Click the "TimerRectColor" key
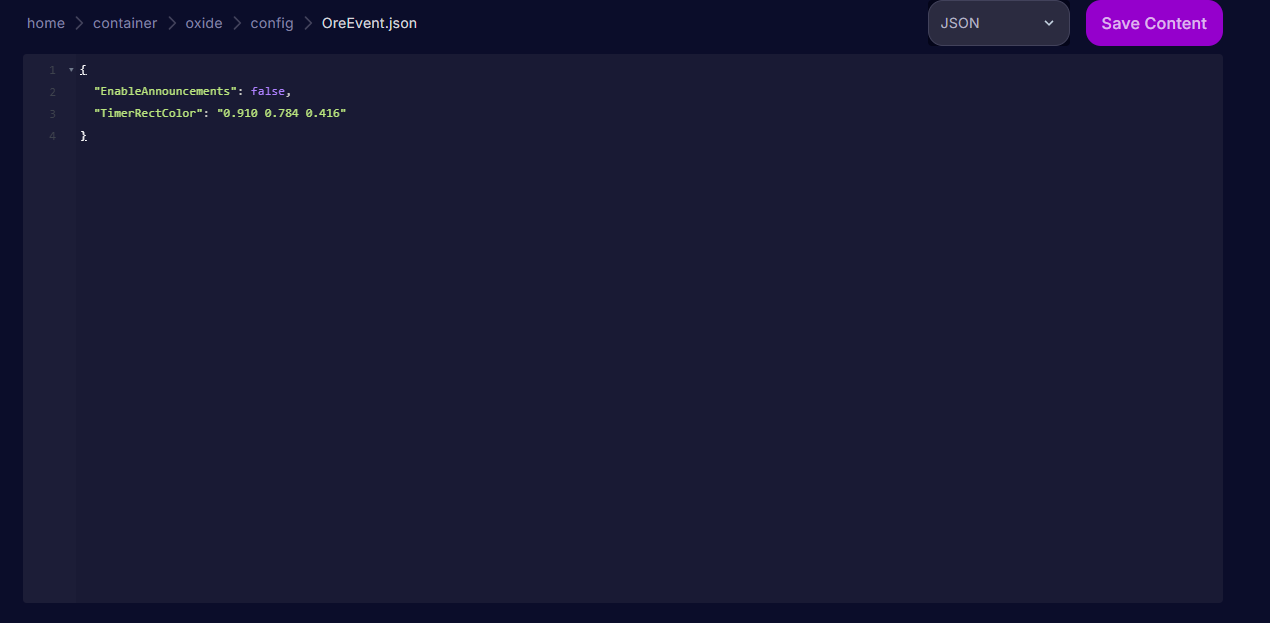 (148, 114)
